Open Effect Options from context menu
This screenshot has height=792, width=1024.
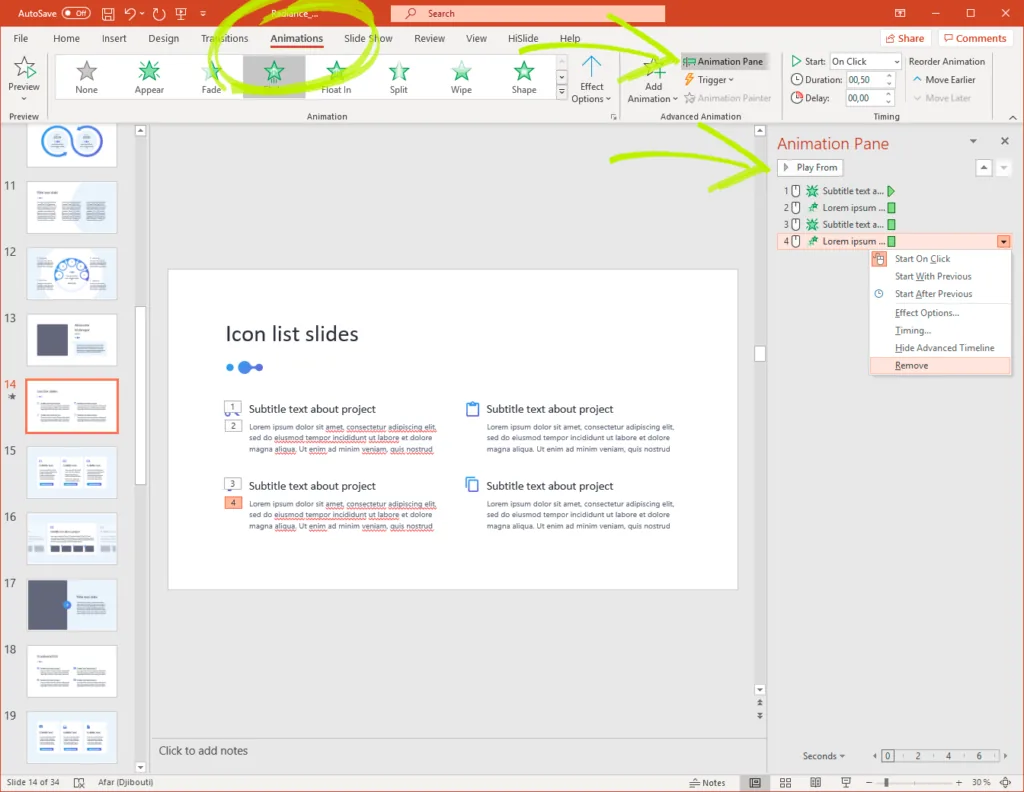pyautogui.click(x=940, y=313)
